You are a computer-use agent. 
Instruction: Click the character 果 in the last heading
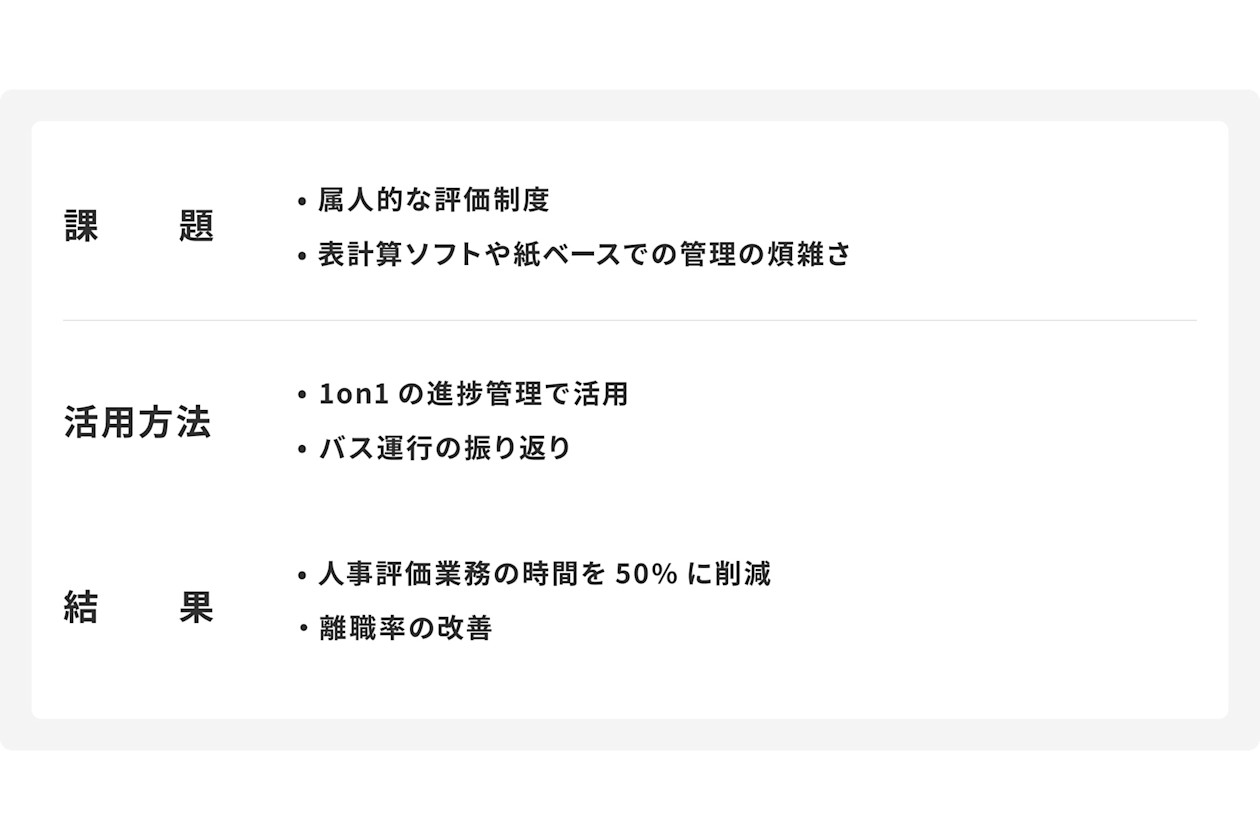(197, 607)
